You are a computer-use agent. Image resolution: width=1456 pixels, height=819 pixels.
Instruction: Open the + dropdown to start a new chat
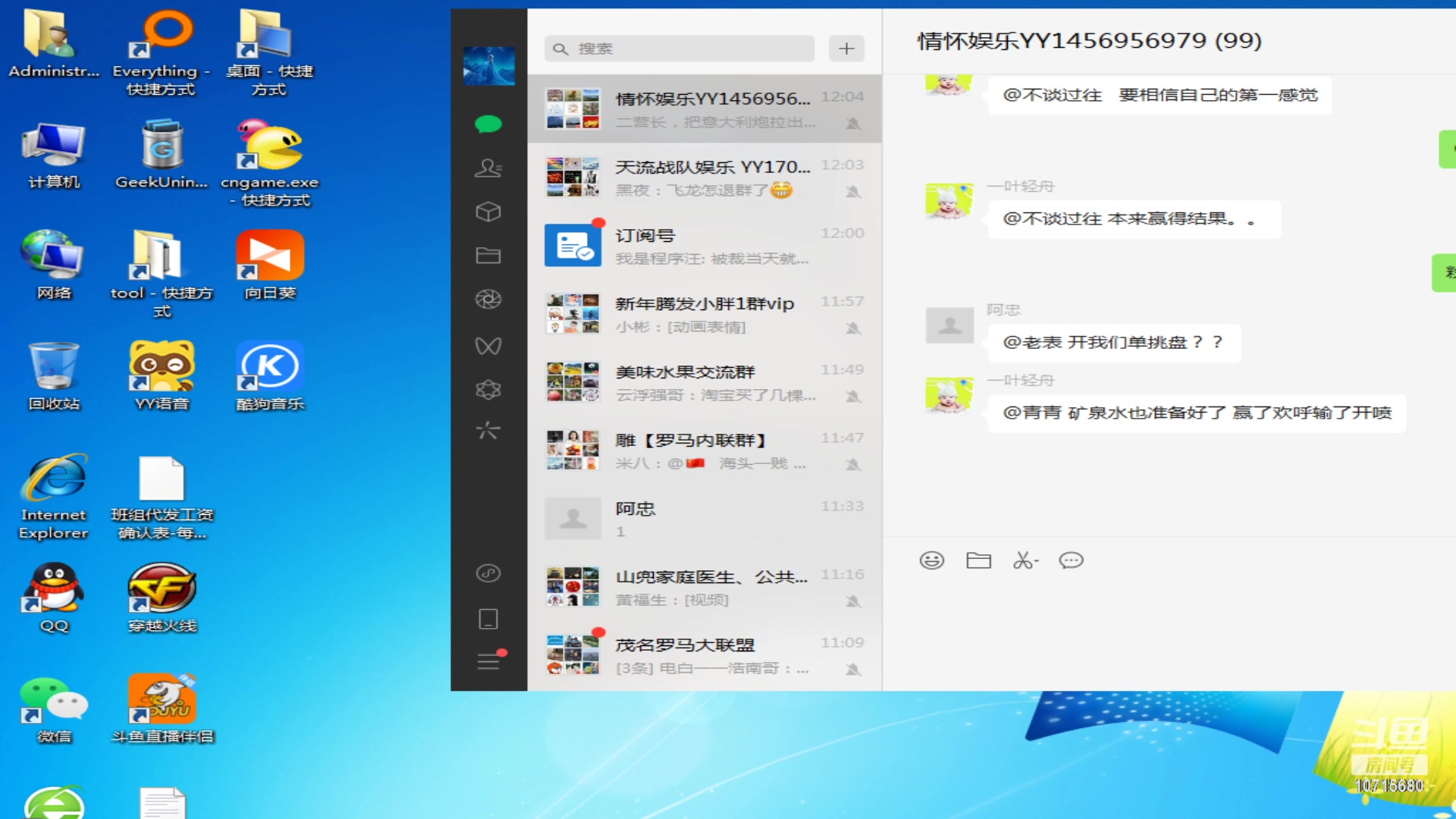(x=846, y=48)
